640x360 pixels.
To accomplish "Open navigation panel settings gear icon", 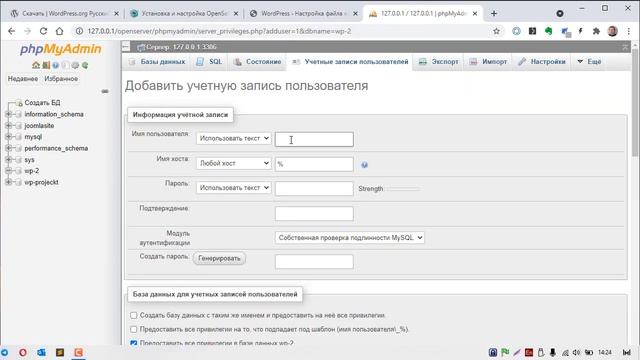I will tap(75, 65).
